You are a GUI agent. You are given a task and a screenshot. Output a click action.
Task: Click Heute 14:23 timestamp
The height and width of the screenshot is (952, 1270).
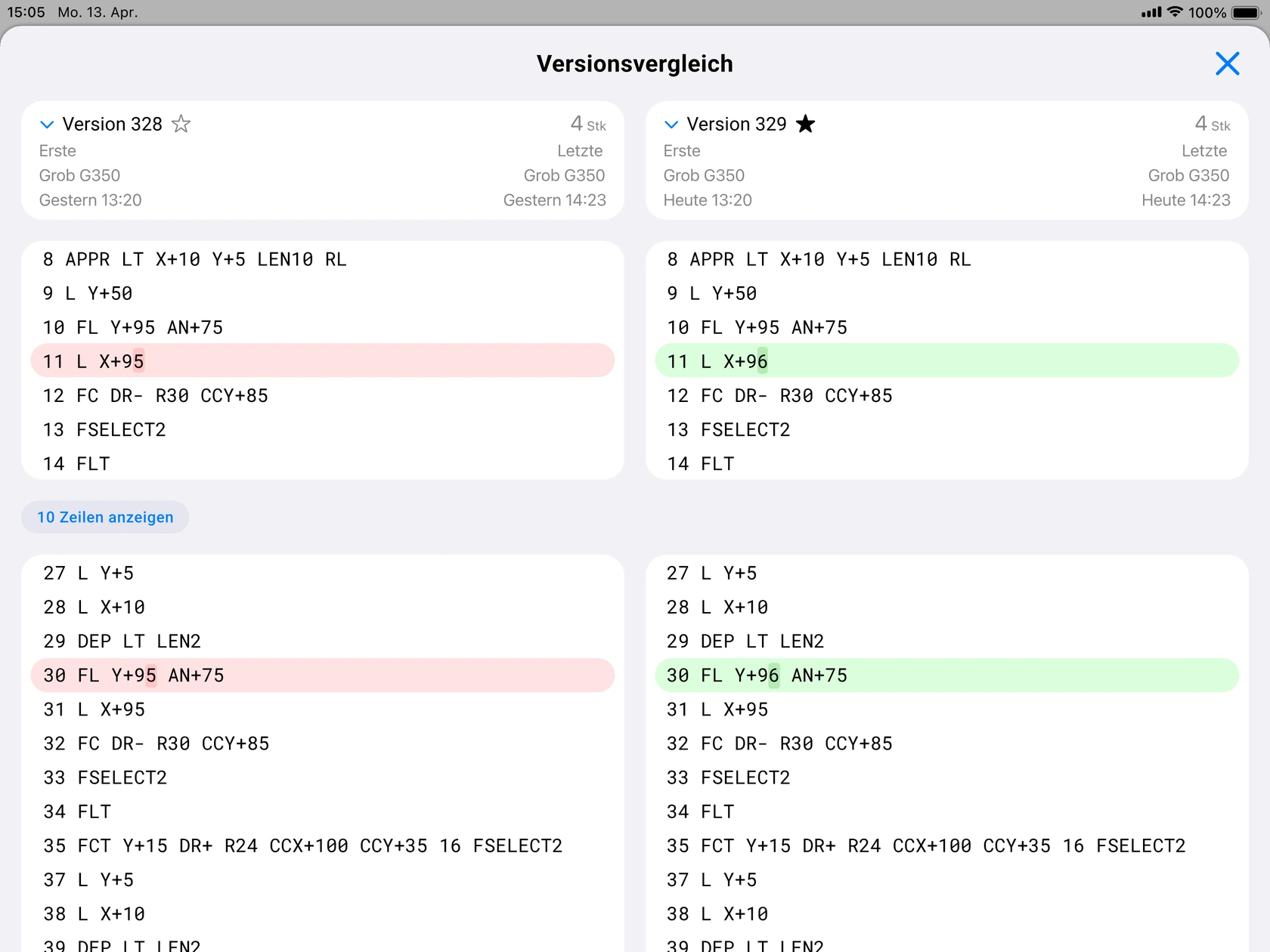click(x=1186, y=200)
